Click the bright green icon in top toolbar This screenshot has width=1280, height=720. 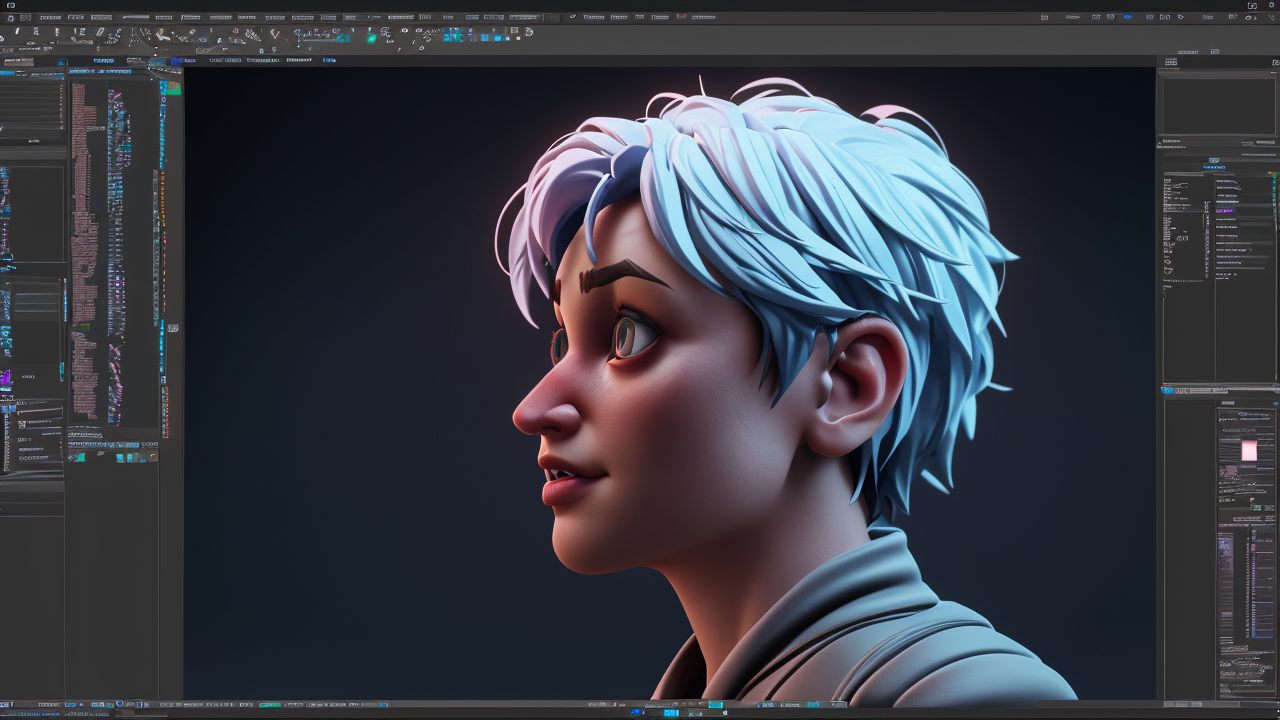click(372, 36)
